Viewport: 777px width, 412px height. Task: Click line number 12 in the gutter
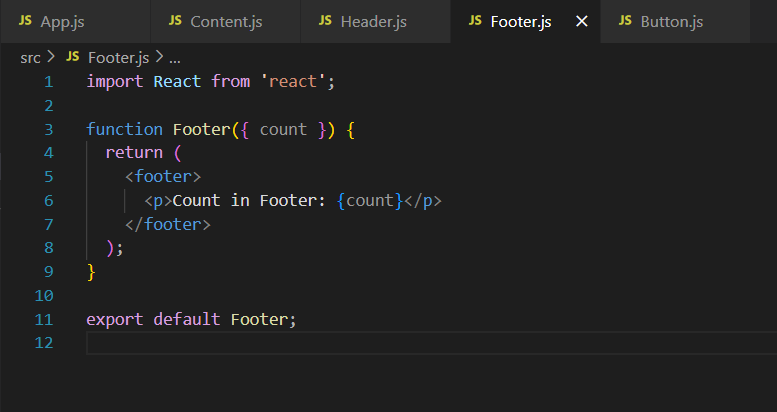tap(44, 343)
